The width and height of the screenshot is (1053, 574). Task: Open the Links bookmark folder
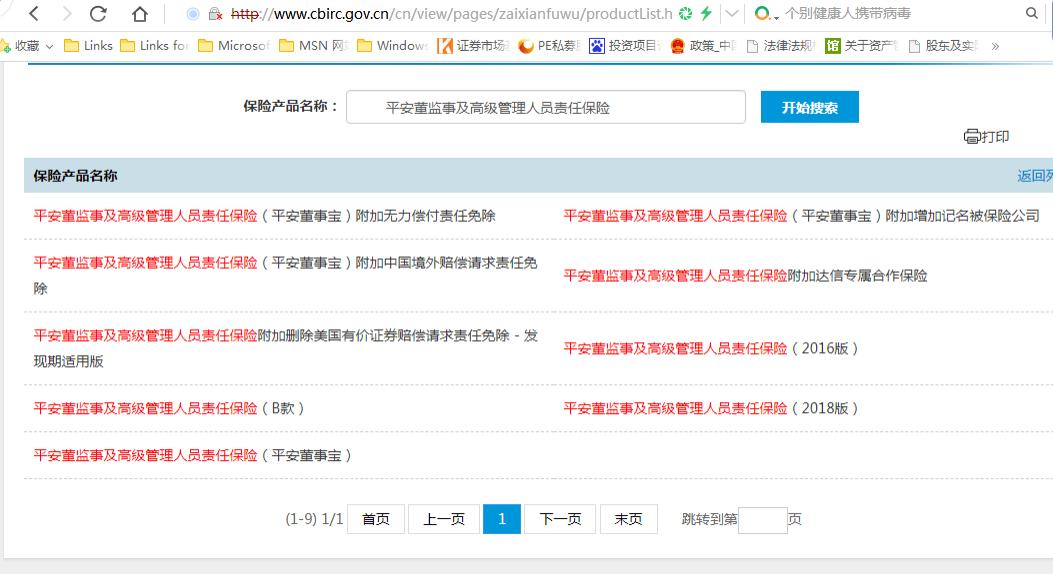pos(88,46)
